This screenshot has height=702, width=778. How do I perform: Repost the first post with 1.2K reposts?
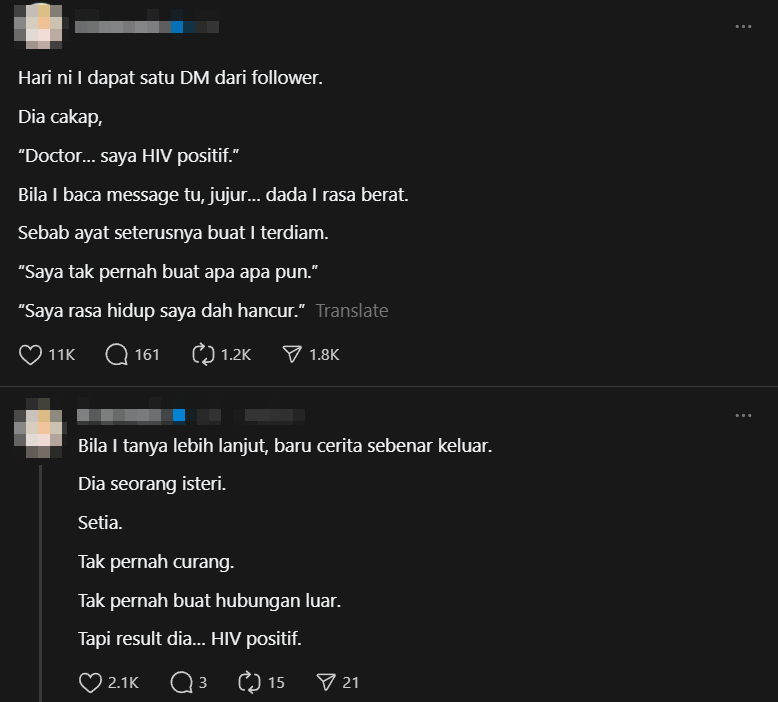pyautogui.click(x=203, y=354)
